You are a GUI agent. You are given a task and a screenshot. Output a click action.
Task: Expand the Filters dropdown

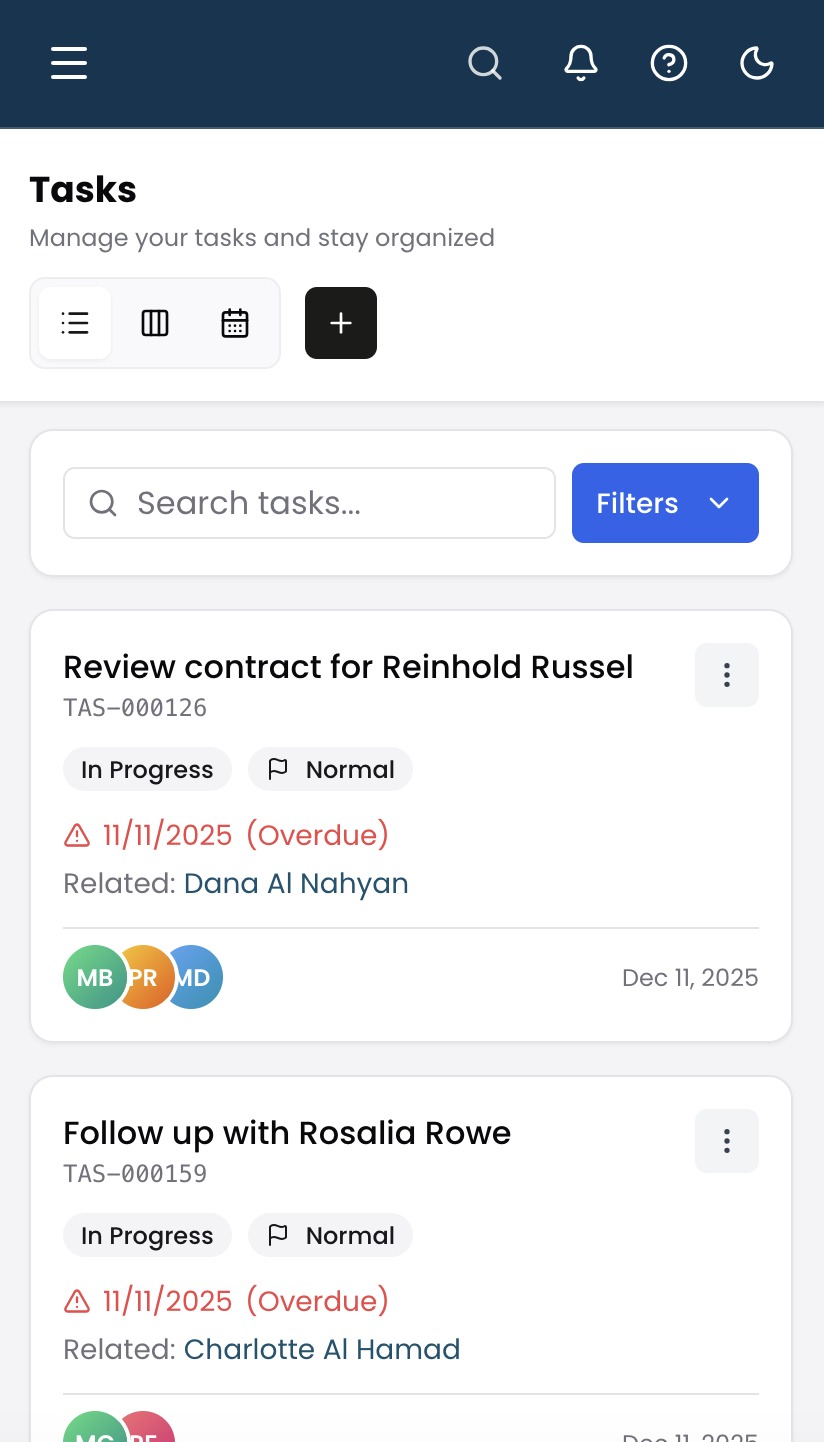[x=665, y=503]
